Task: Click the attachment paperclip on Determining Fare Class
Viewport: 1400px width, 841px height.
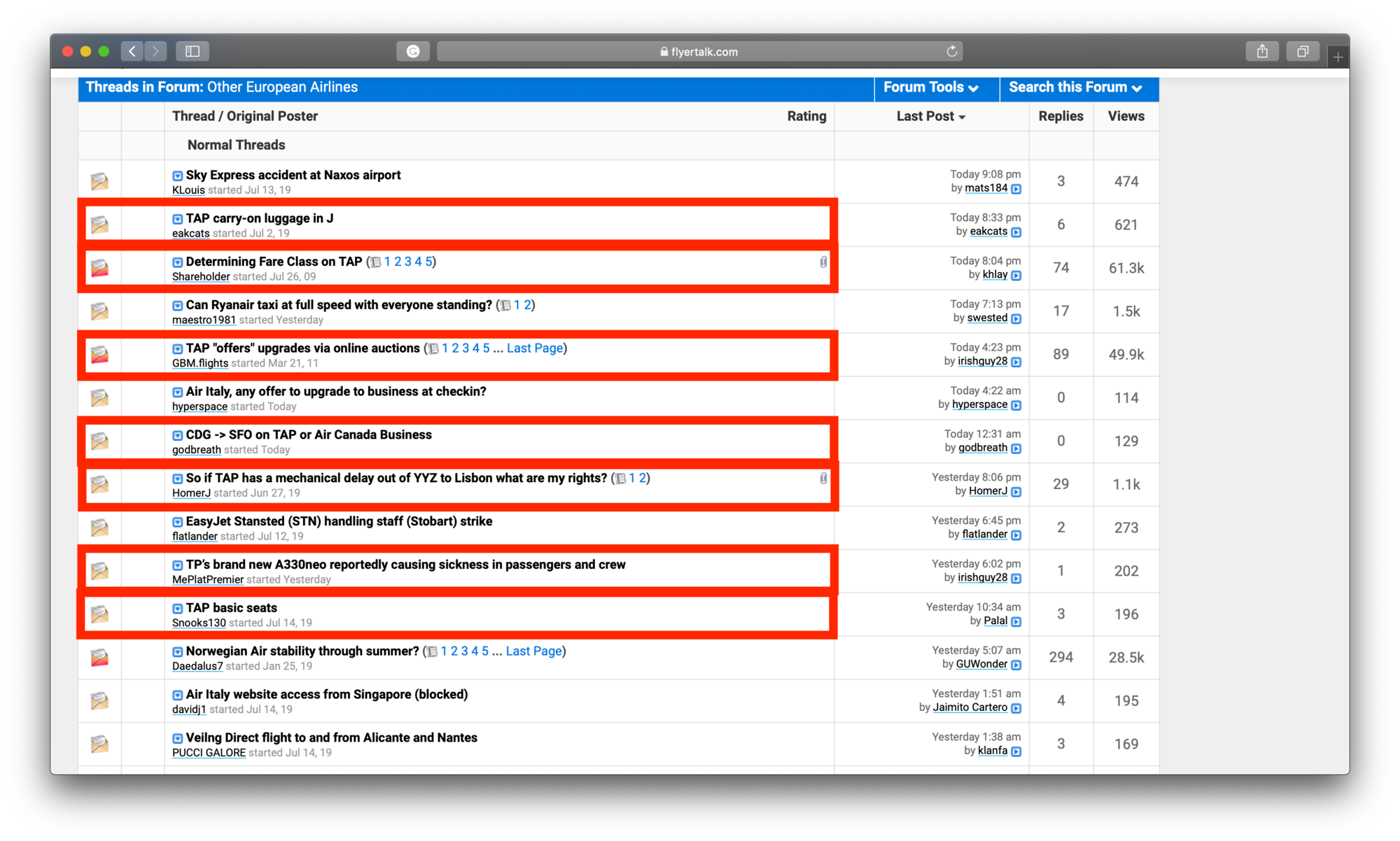Action: (x=823, y=262)
